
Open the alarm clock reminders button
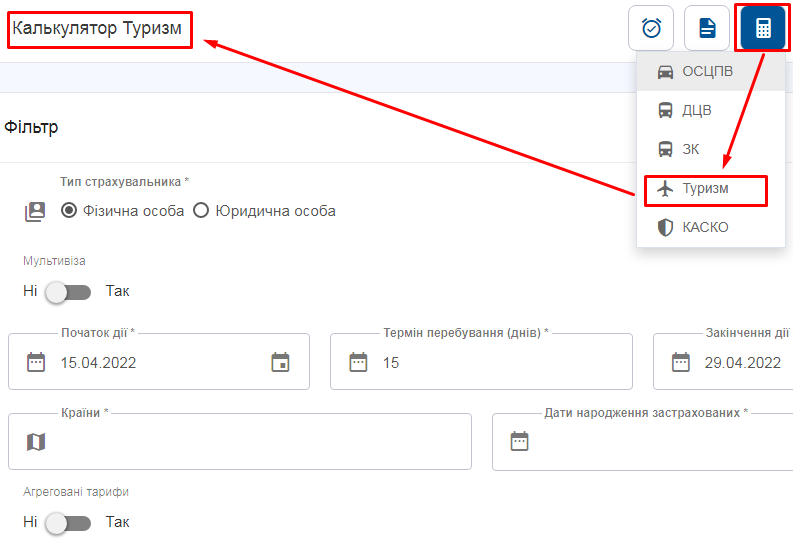(651, 28)
